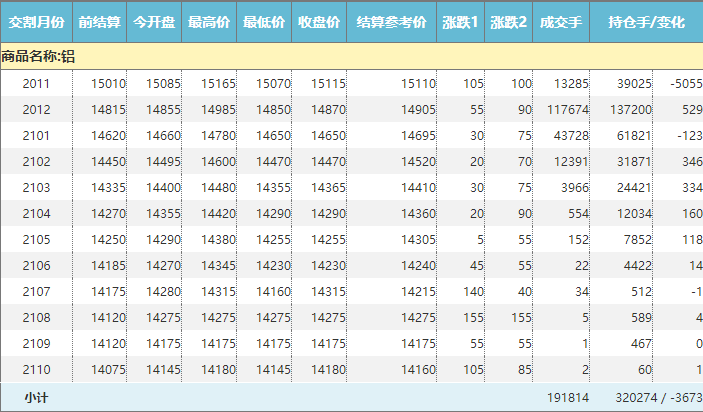The width and height of the screenshot is (703, 412).
Task: Click the 商品名称:铝 group row
Action: 38,57
